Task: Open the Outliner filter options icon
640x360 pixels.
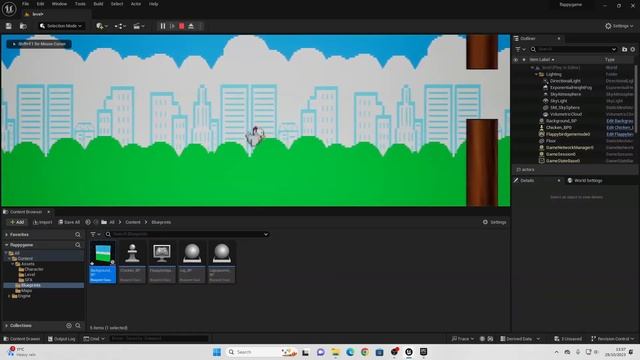Action: [x=520, y=49]
